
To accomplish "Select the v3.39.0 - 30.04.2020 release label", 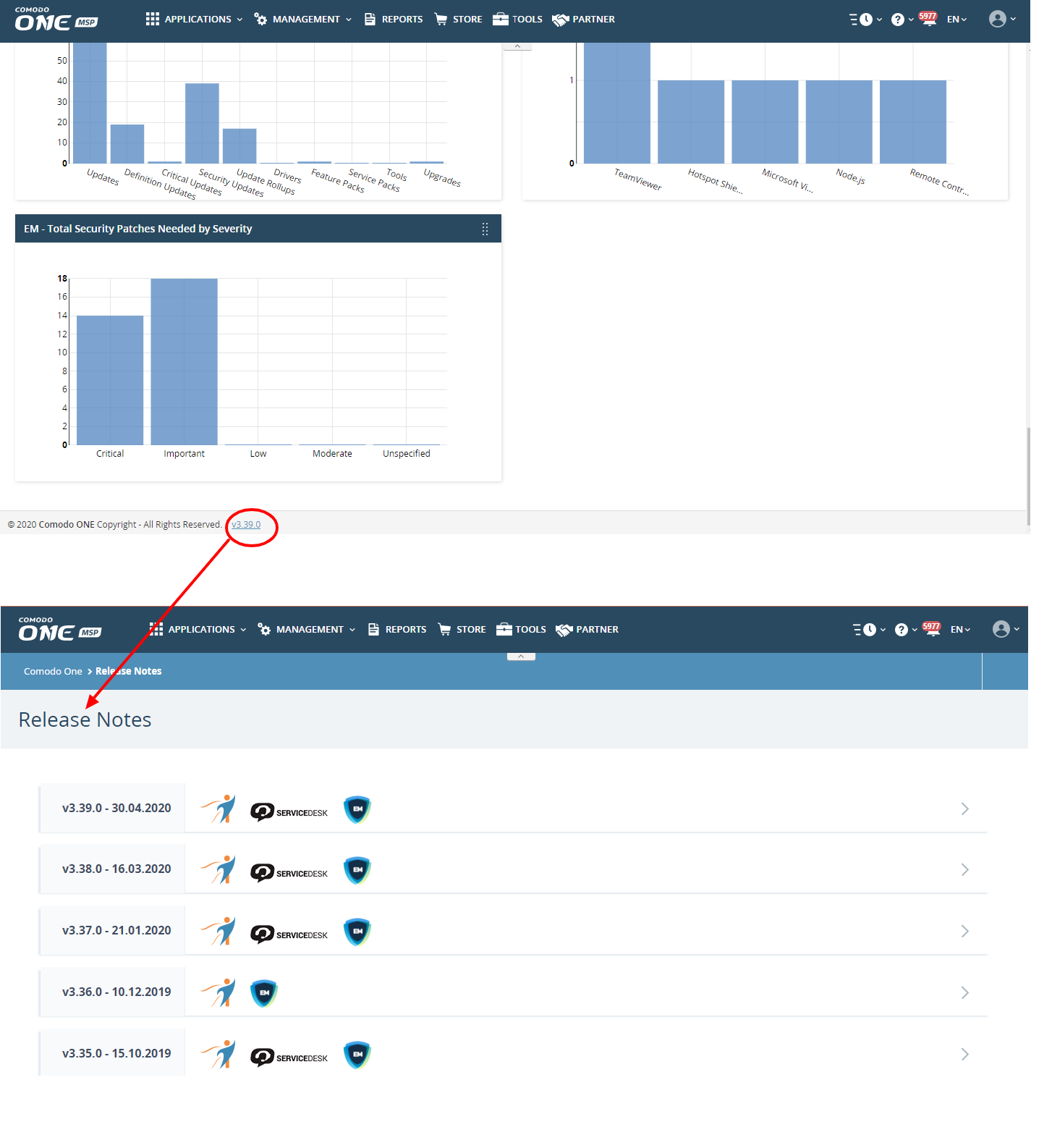I will click(116, 809).
